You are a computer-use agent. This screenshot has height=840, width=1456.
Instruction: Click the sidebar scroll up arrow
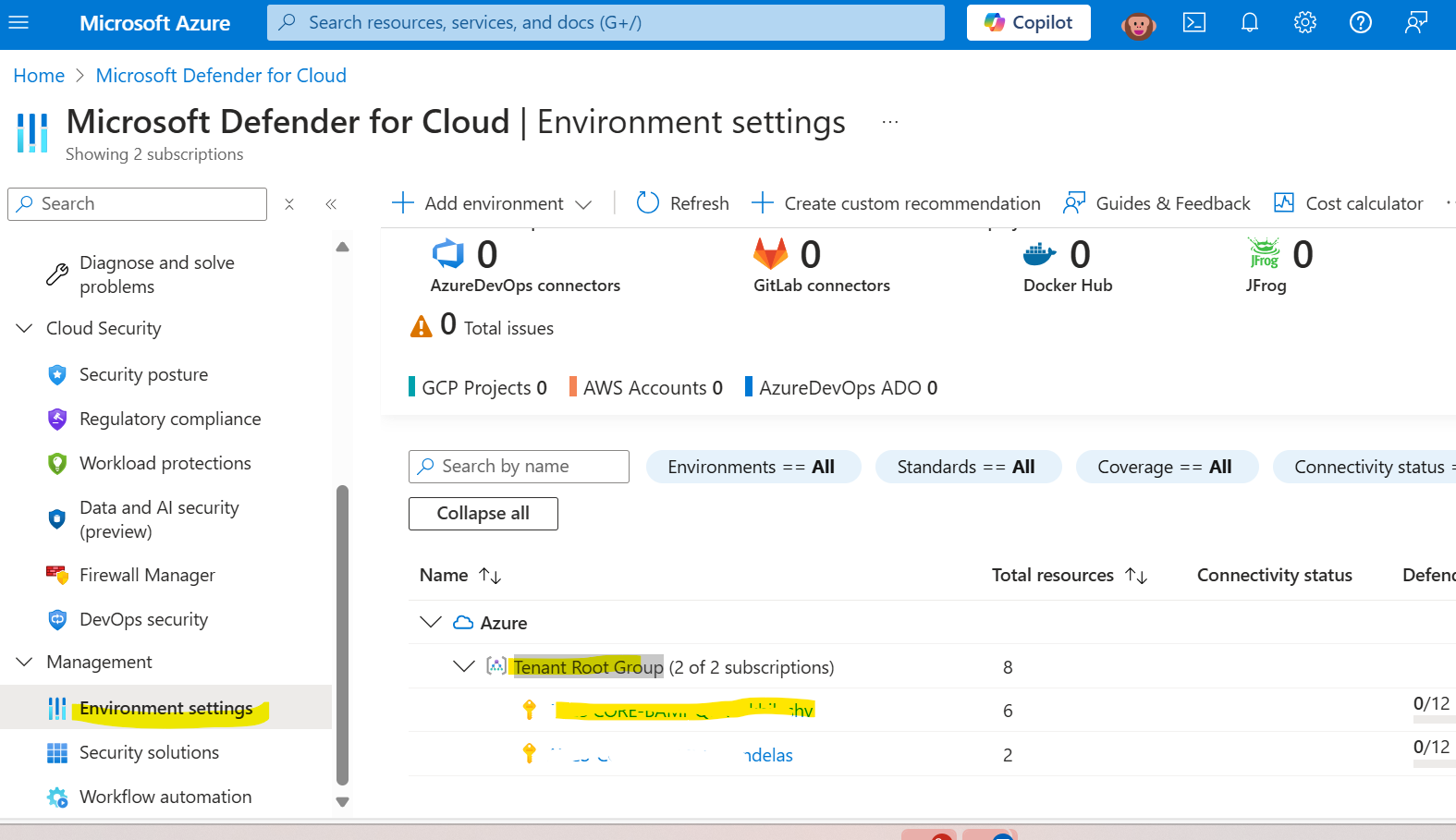click(x=342, y=247)
